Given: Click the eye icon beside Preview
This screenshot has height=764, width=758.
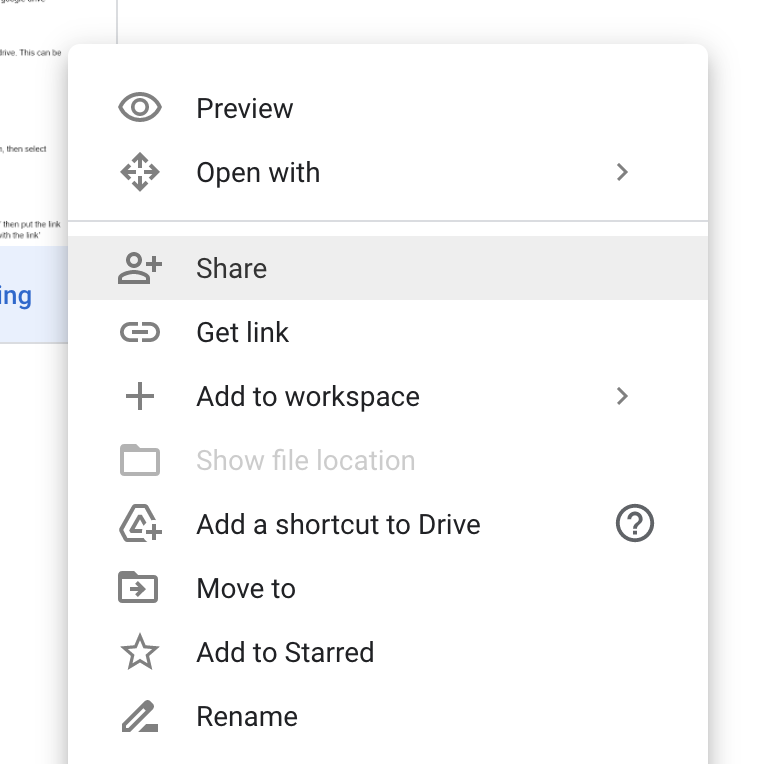Looking at the screenshot, I should [x=140, y=107].
